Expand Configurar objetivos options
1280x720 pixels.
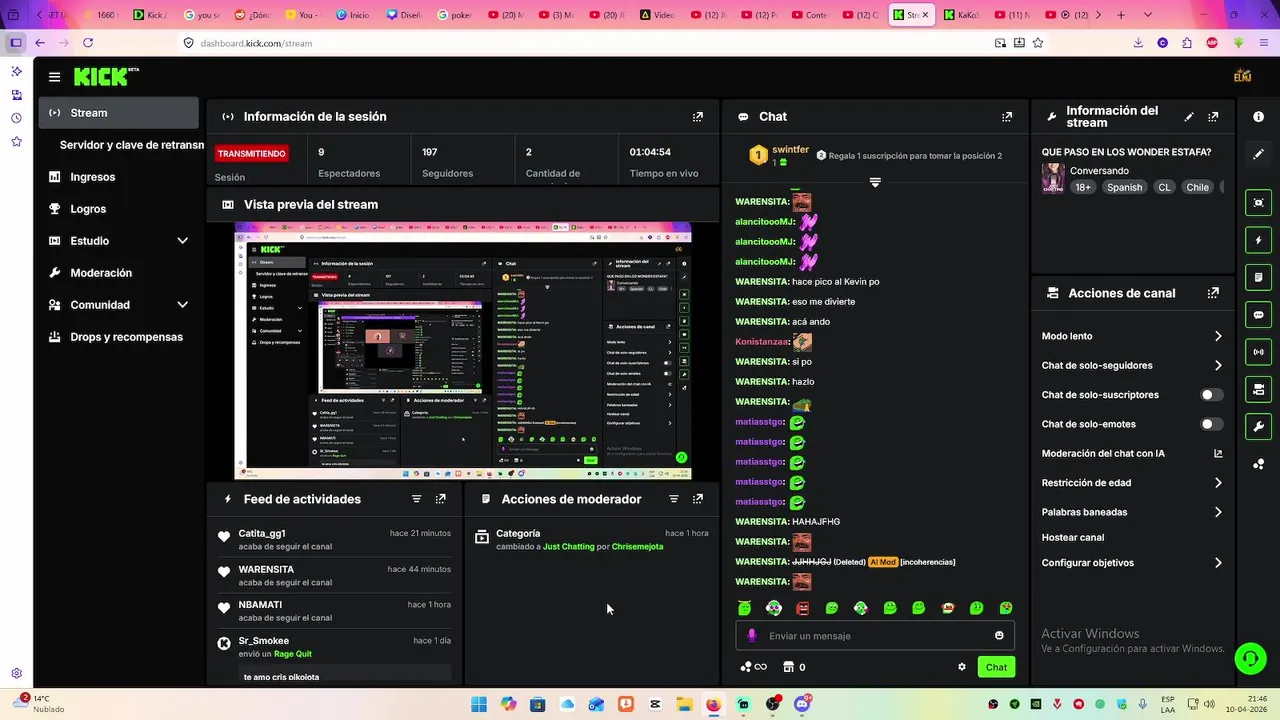(1218, 563)
